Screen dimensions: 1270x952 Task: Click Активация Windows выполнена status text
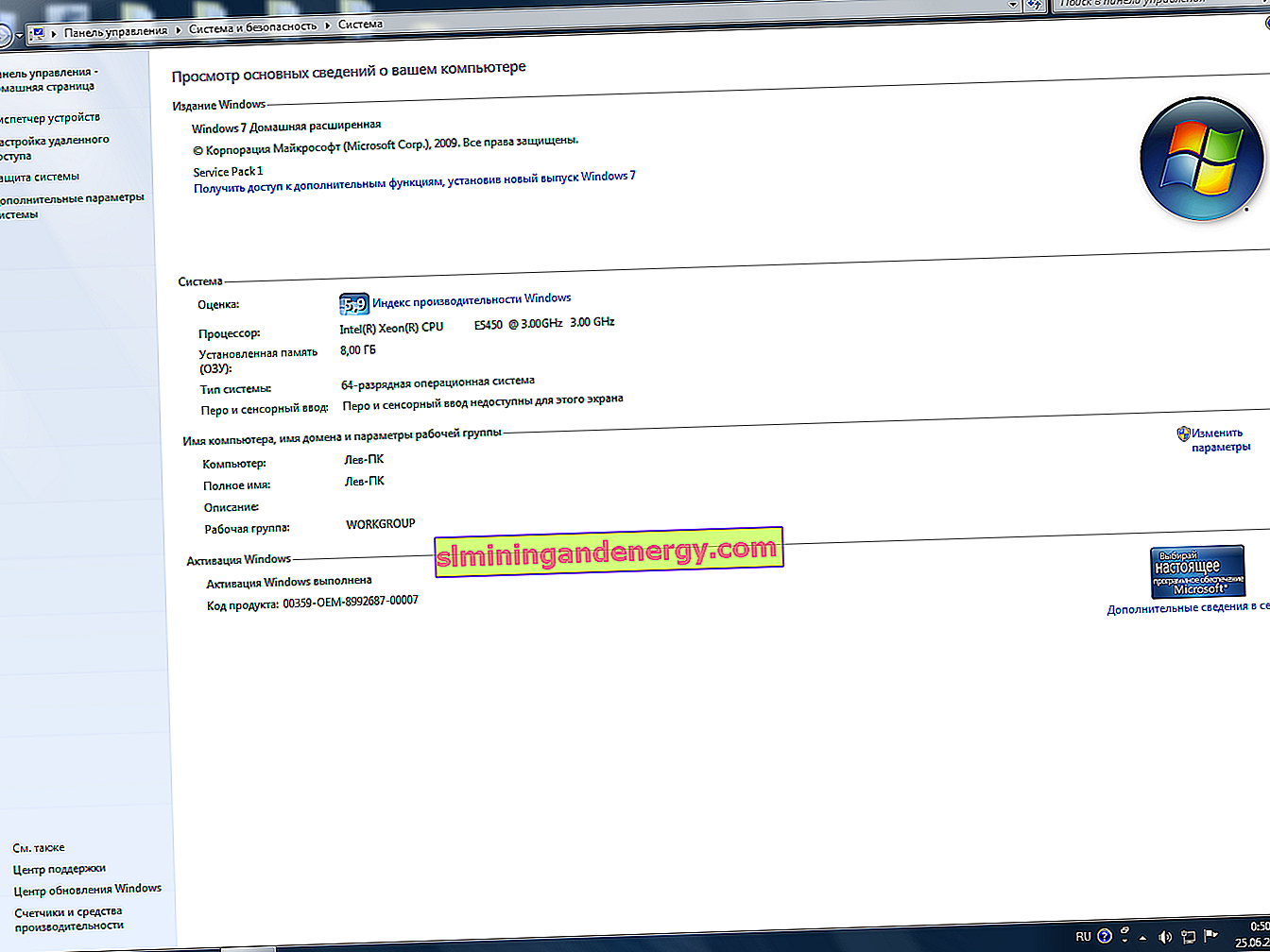tap(289, 582)
